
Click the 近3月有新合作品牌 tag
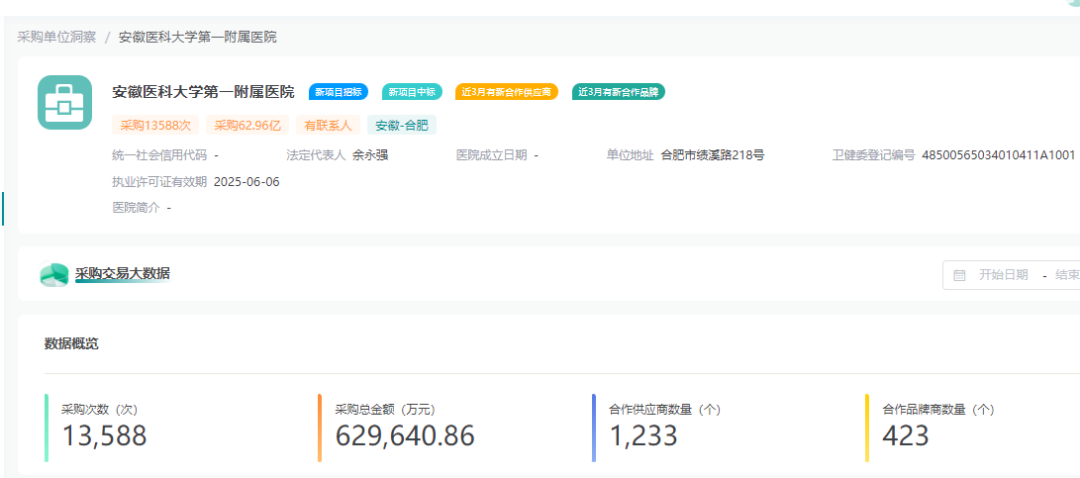pos(618,92)
